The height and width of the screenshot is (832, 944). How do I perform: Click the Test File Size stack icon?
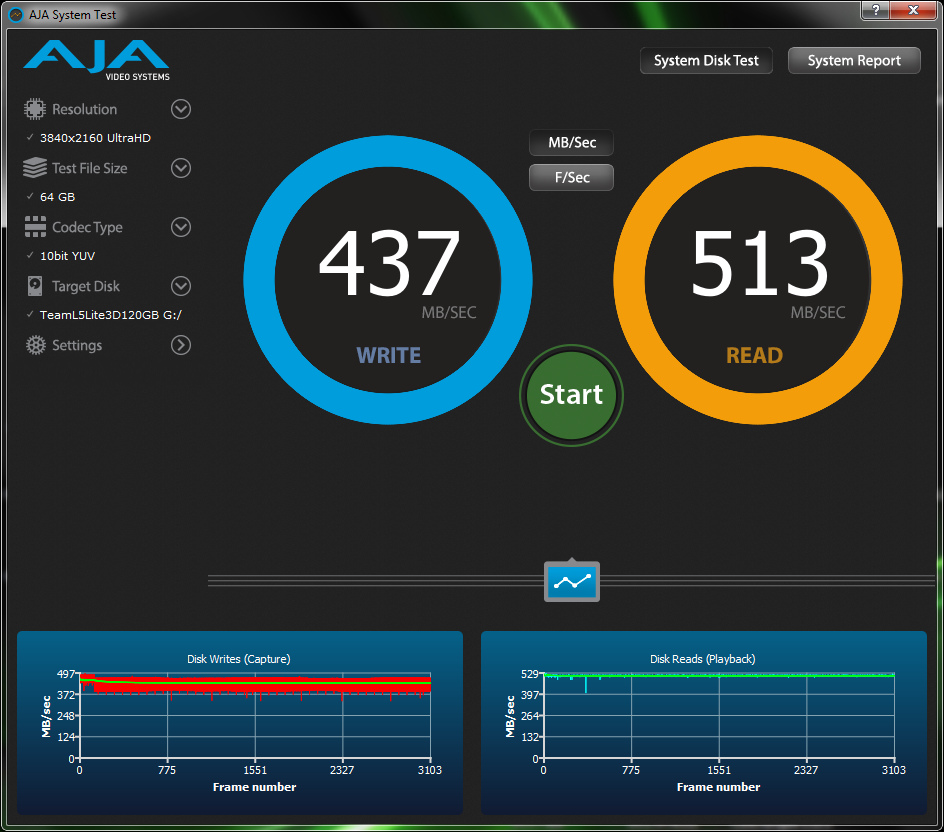35,168
